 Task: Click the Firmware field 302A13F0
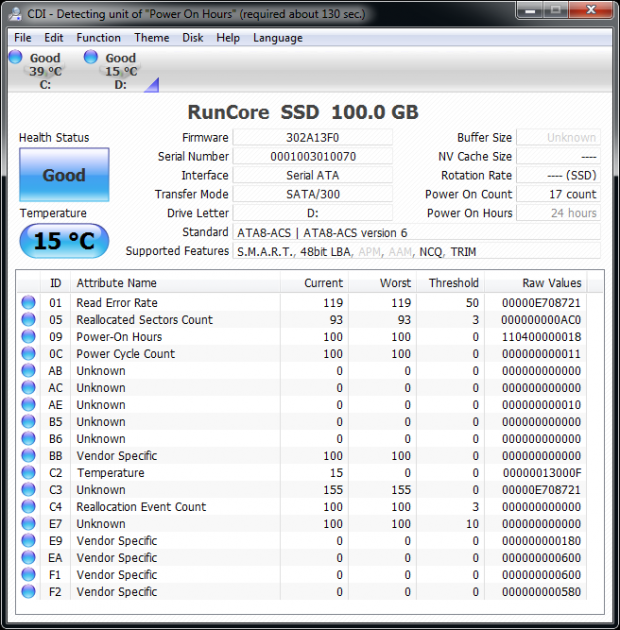313,137
